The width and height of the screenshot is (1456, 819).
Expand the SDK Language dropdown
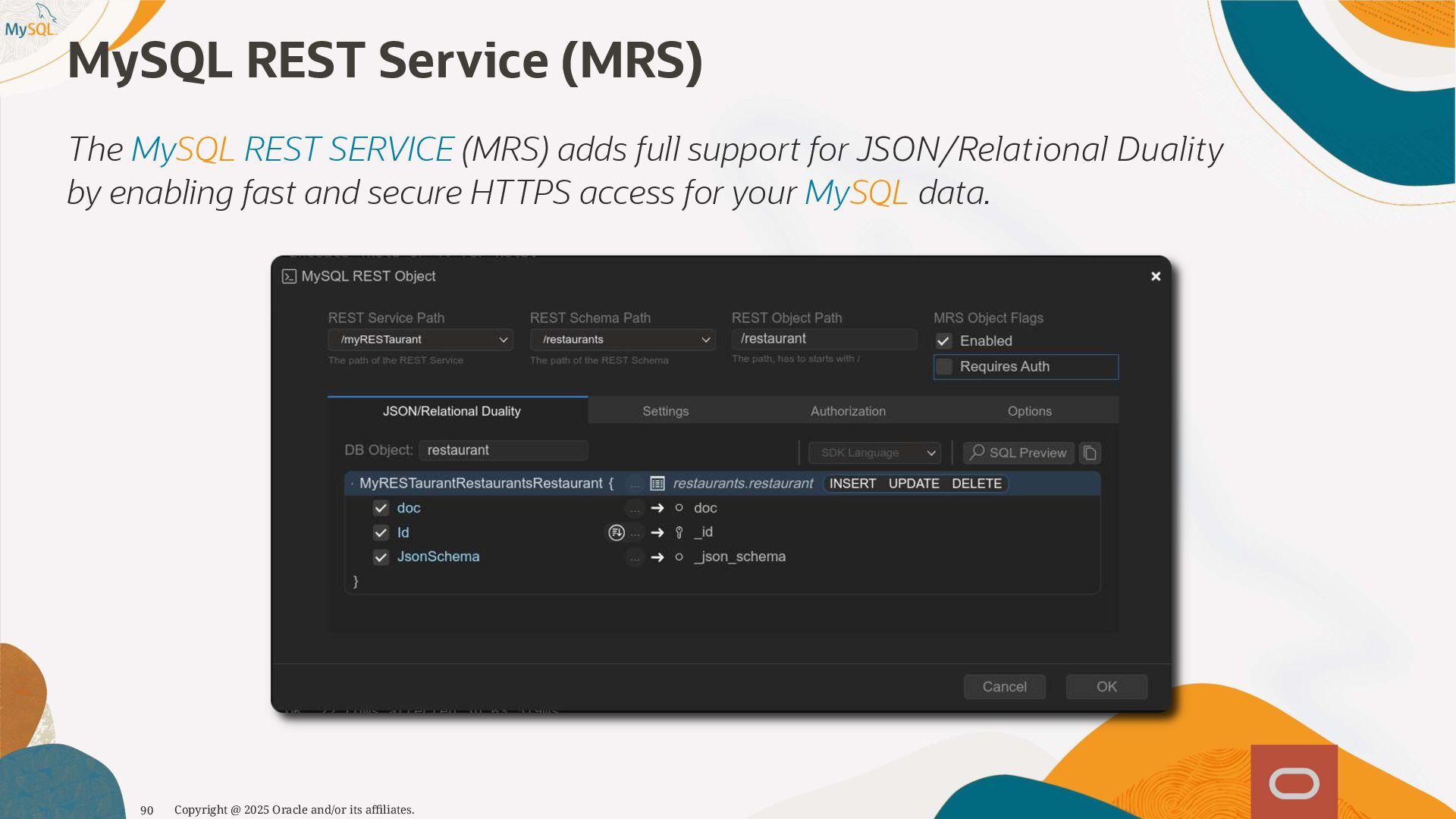point(874,453)
